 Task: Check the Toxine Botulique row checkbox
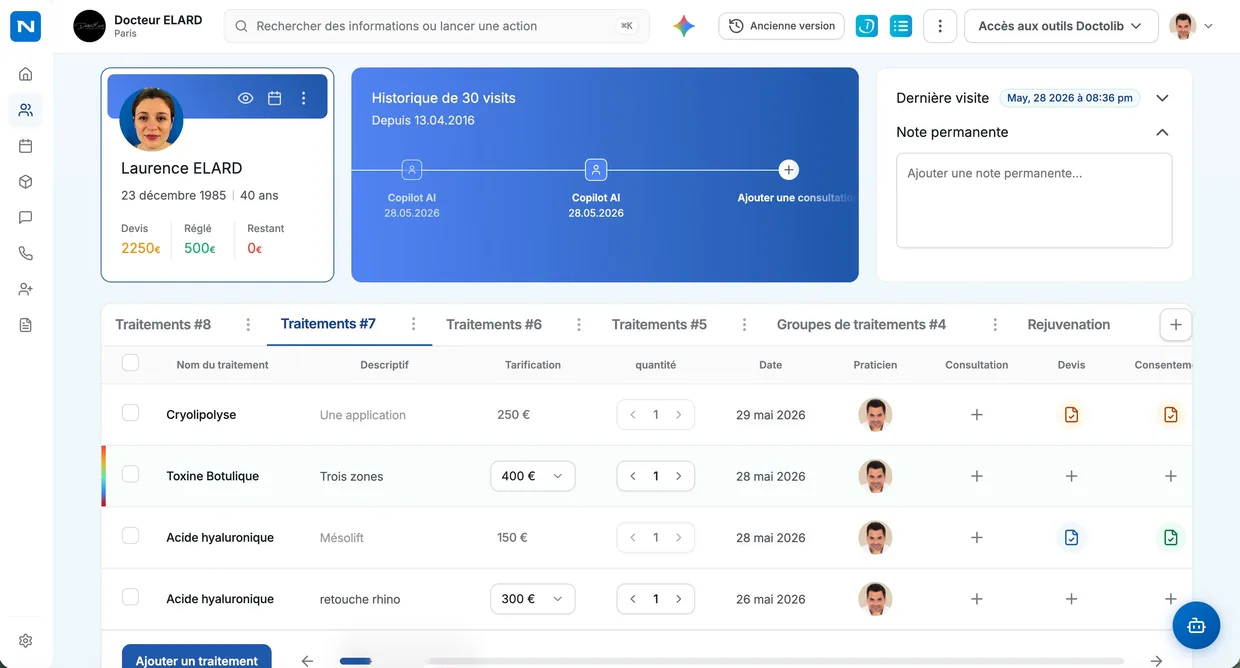coord(130,474)
